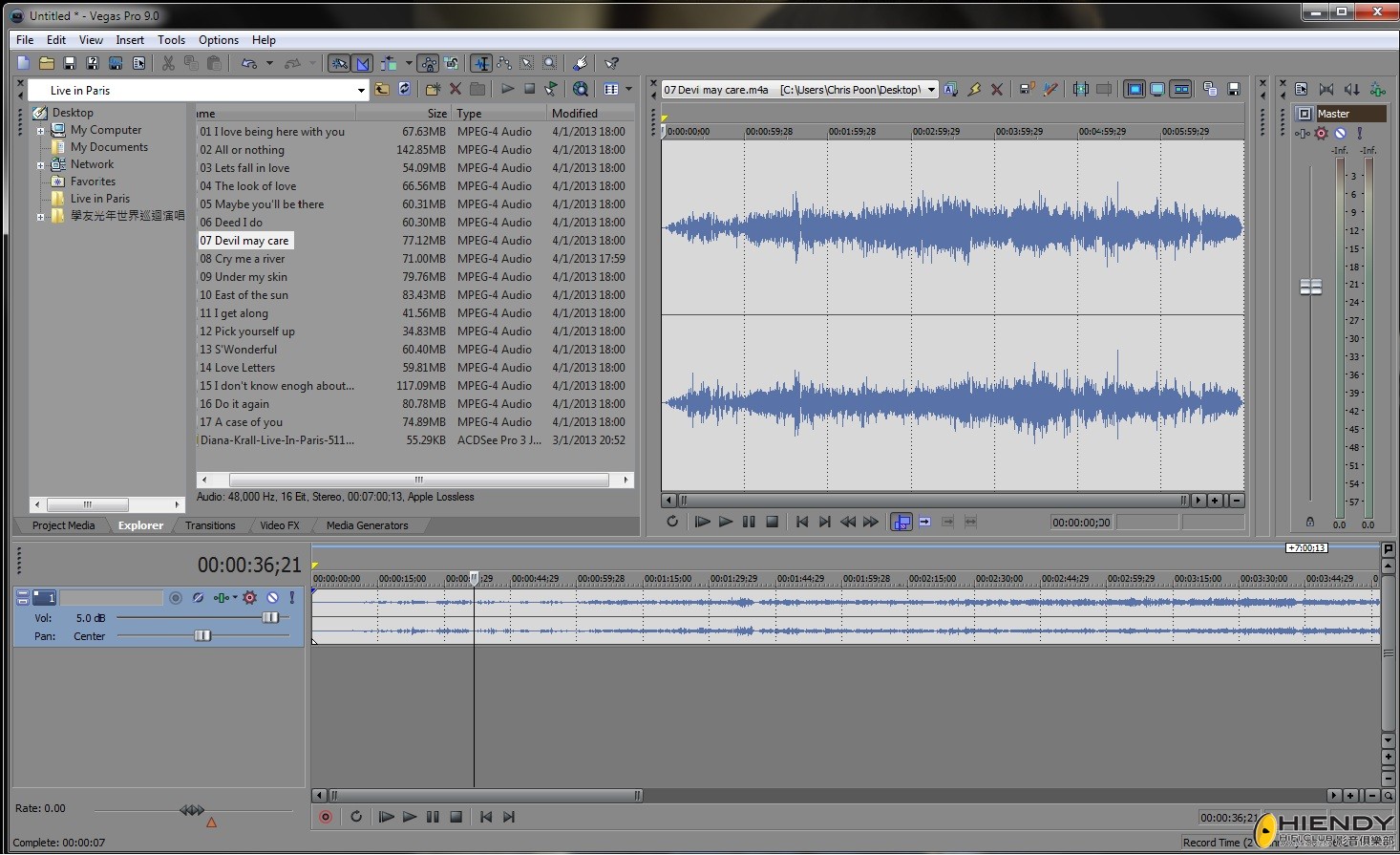Expand the My Computer tree node
This screenshot has height=855, width=1400.
41,131
